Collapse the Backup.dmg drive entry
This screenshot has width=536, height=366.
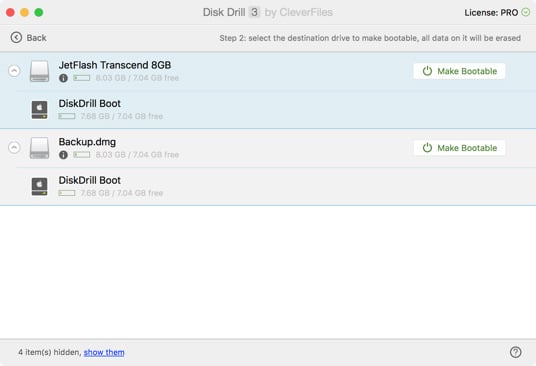point(14,148)
